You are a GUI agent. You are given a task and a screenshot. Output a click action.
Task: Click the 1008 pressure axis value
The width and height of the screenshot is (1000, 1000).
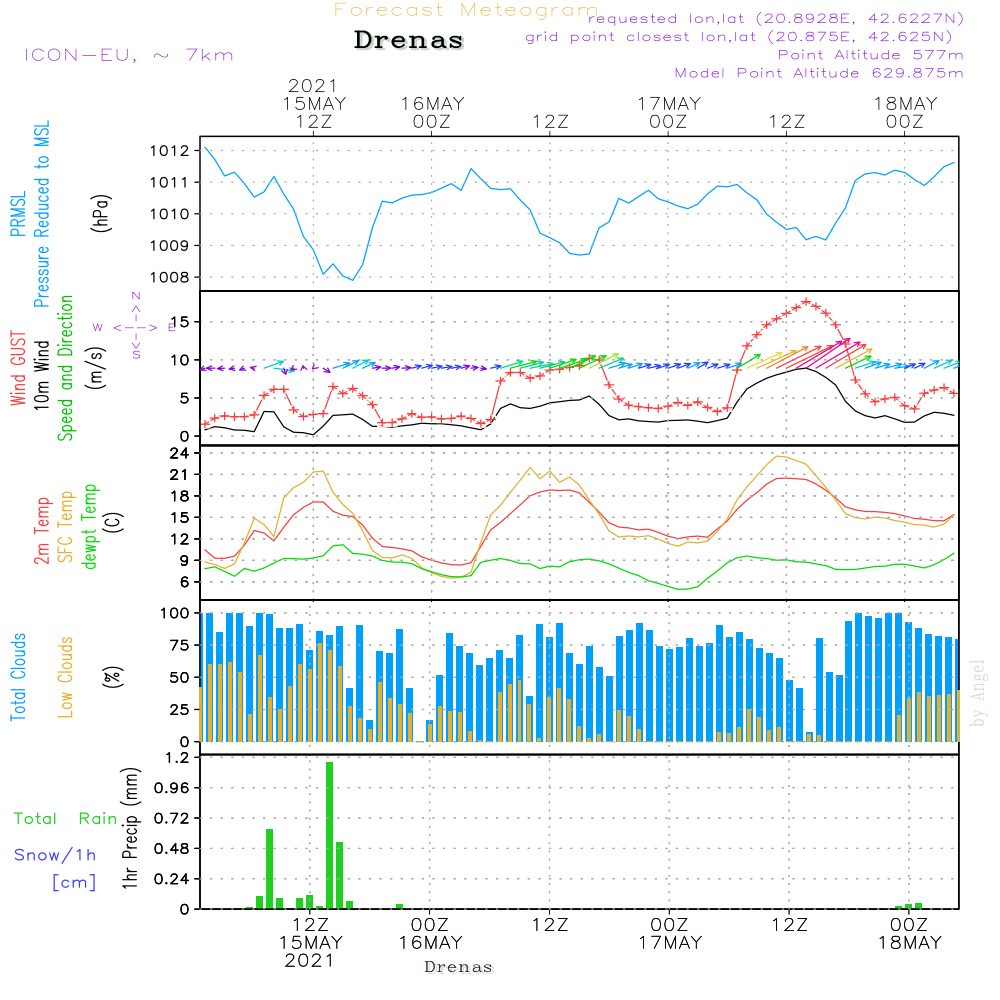click(x=170, y=277)
